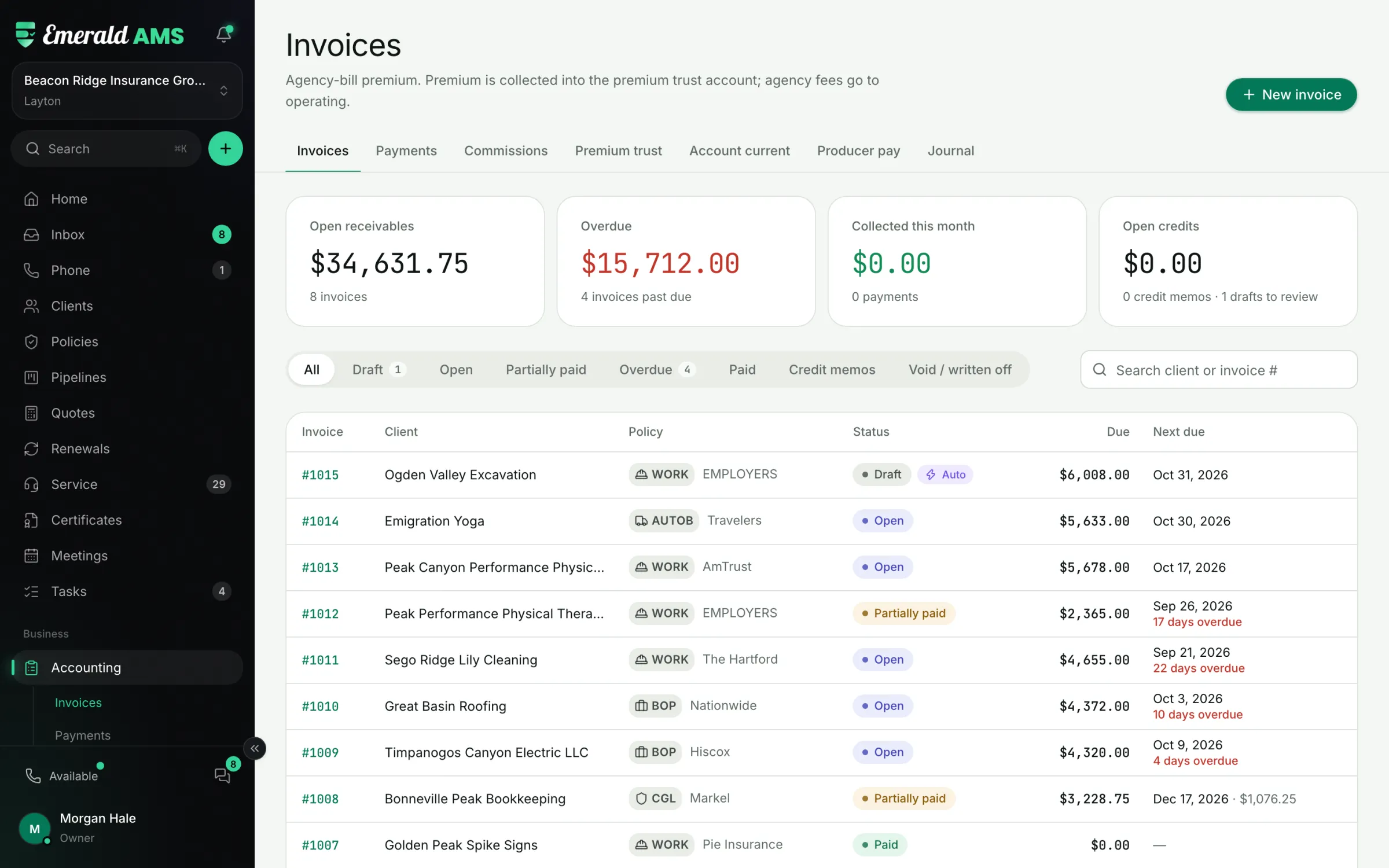Click the Auto badge on invoice #1015
1389x868 pixels.
(x=945, y=475)
